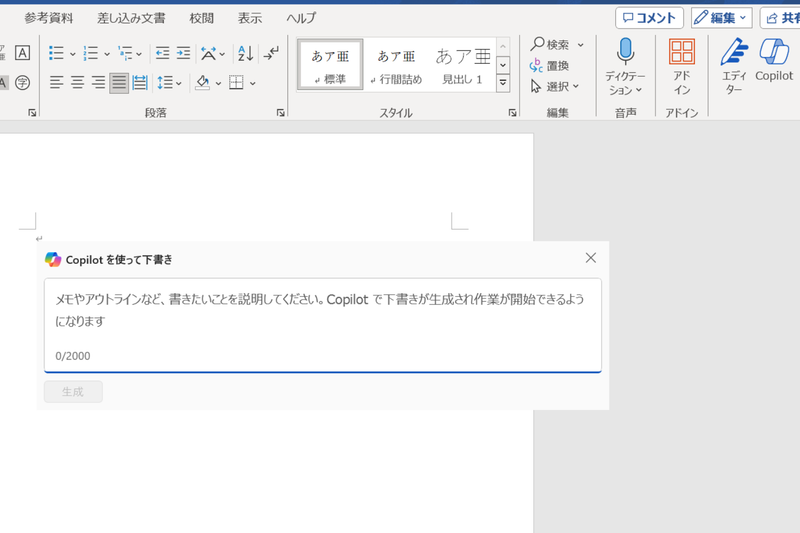Open font group dialog launcher

32,113
